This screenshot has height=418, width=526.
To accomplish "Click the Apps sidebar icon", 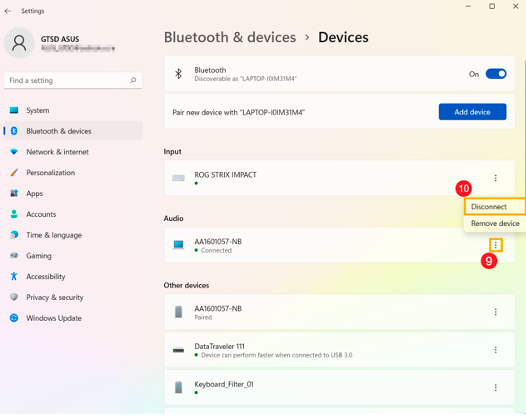I will (14, 193).
